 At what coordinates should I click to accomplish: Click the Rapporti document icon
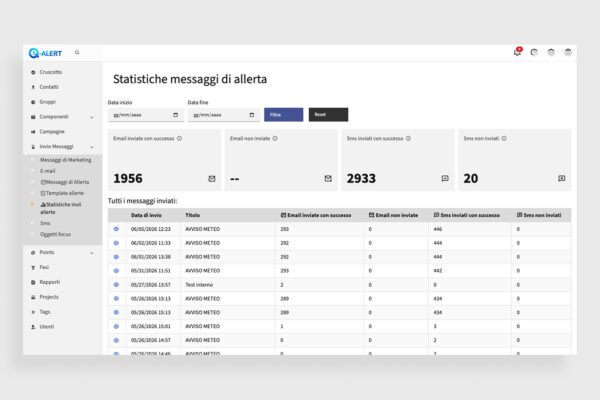[x=33, y=282]
